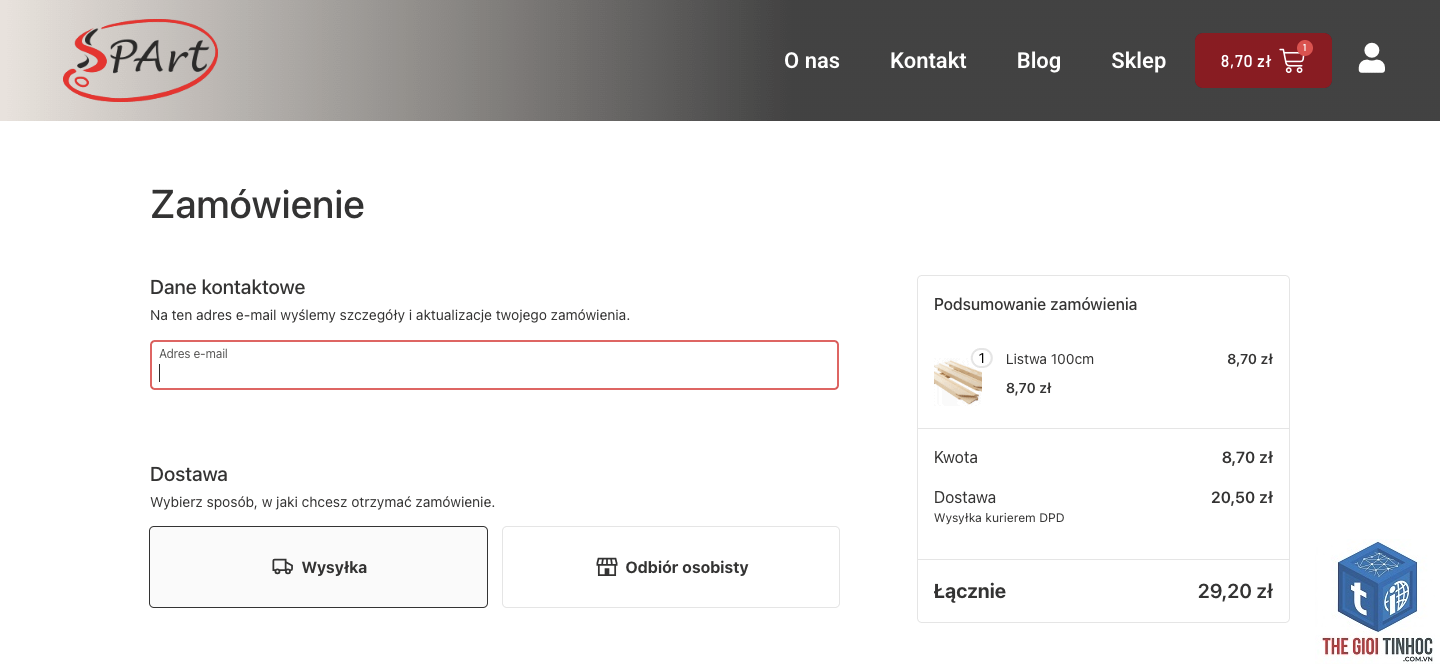Screen dimensions: 1440x664
Task: Focus the Adres e-mail field
Action: (x=494, y=365)
